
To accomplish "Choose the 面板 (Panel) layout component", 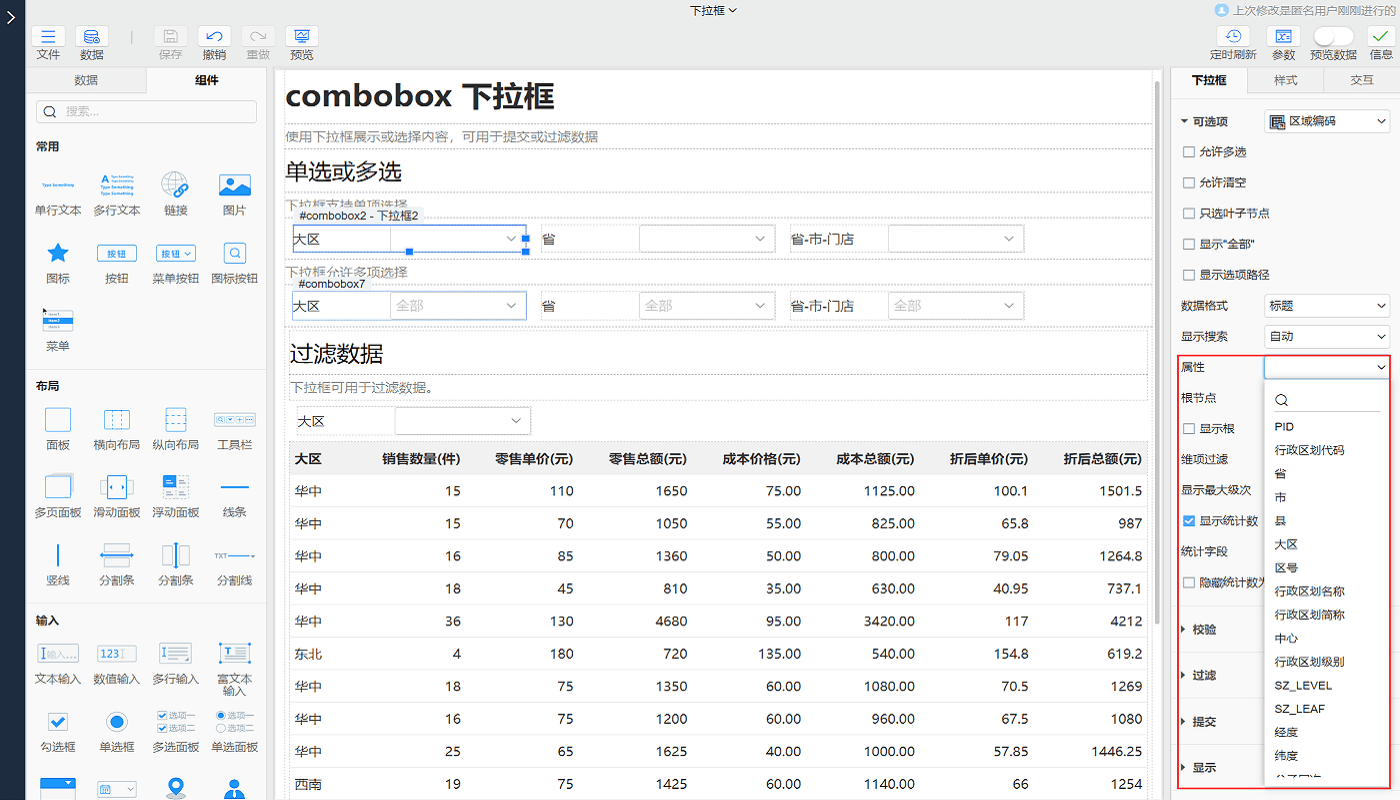I will point(58,420).
